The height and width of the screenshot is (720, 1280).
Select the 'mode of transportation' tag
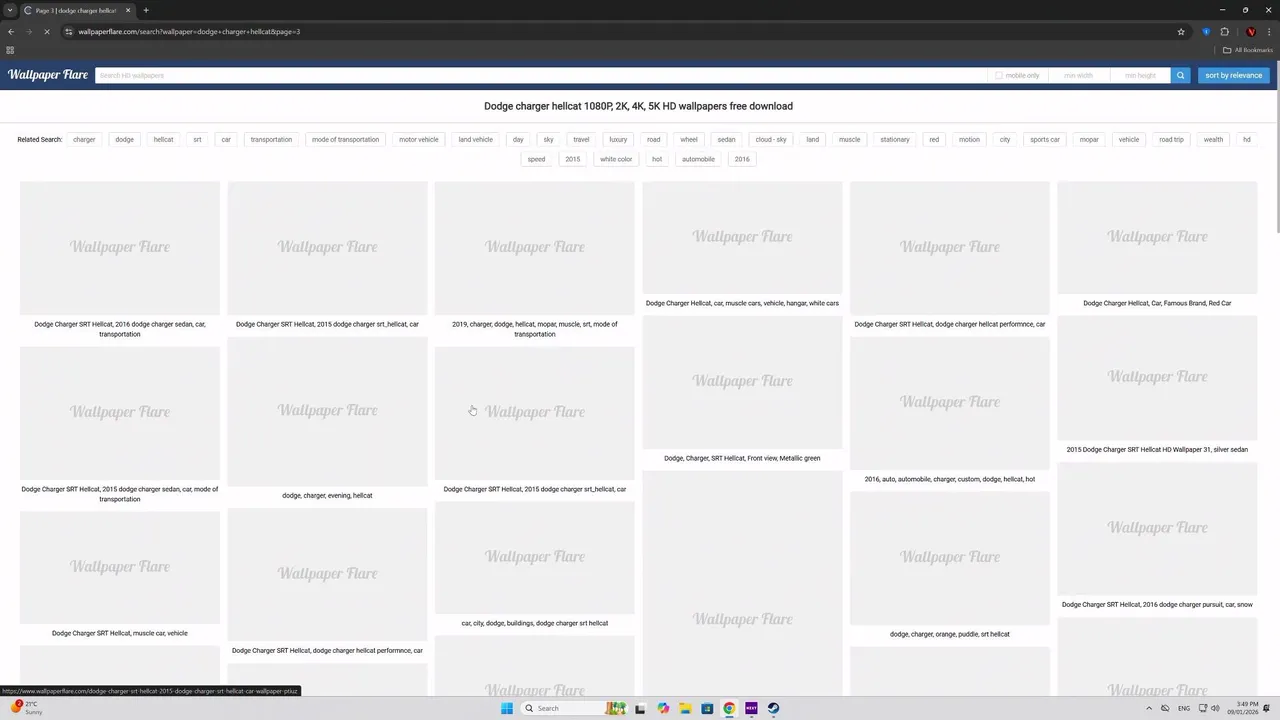tap(345, 139)
